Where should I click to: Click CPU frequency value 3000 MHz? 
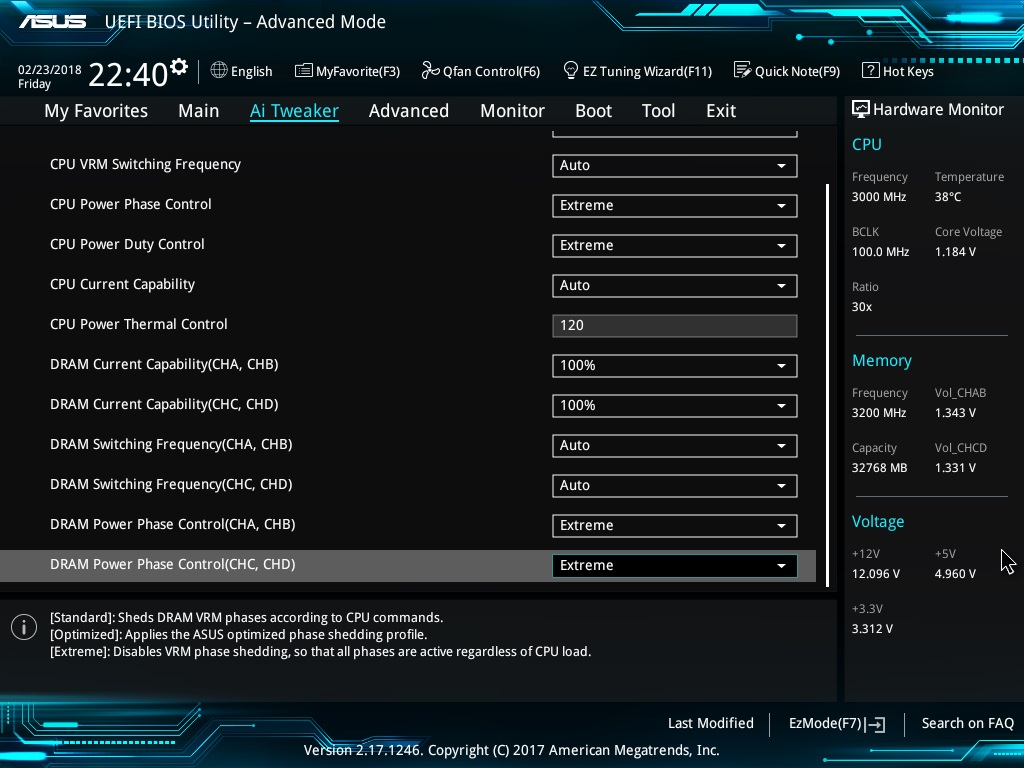click(878, 197)
